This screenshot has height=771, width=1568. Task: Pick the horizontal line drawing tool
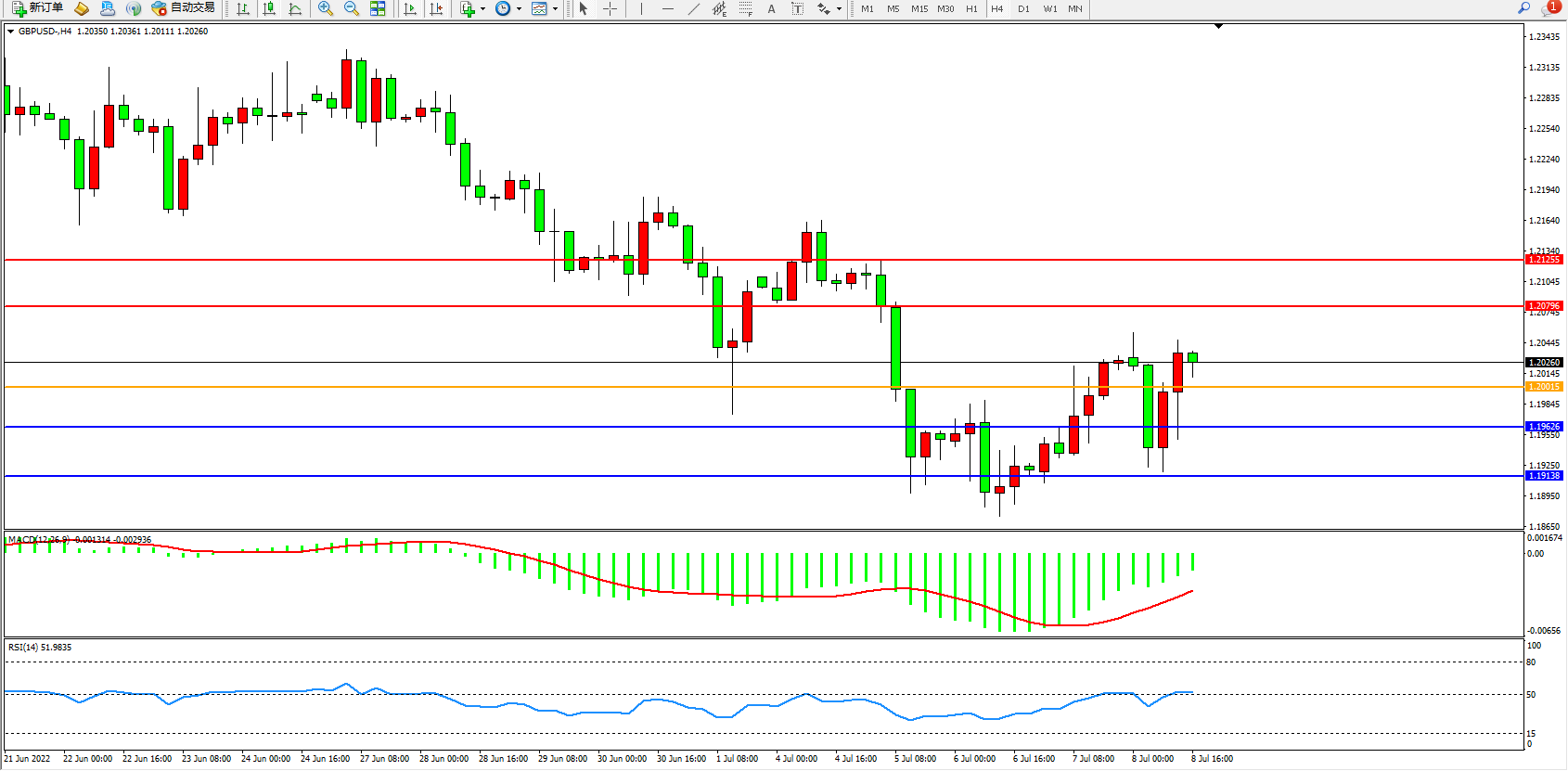click(667, 8)
